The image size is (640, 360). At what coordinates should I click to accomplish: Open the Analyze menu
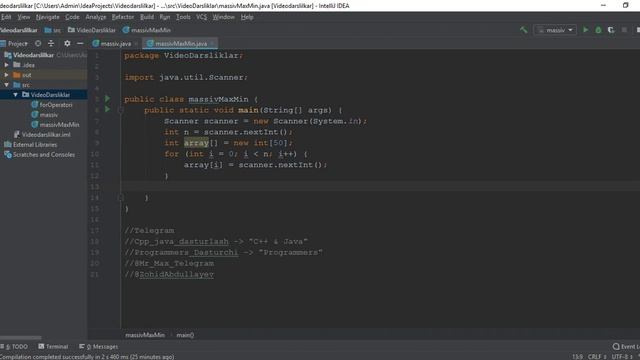[x=96, y=17]
